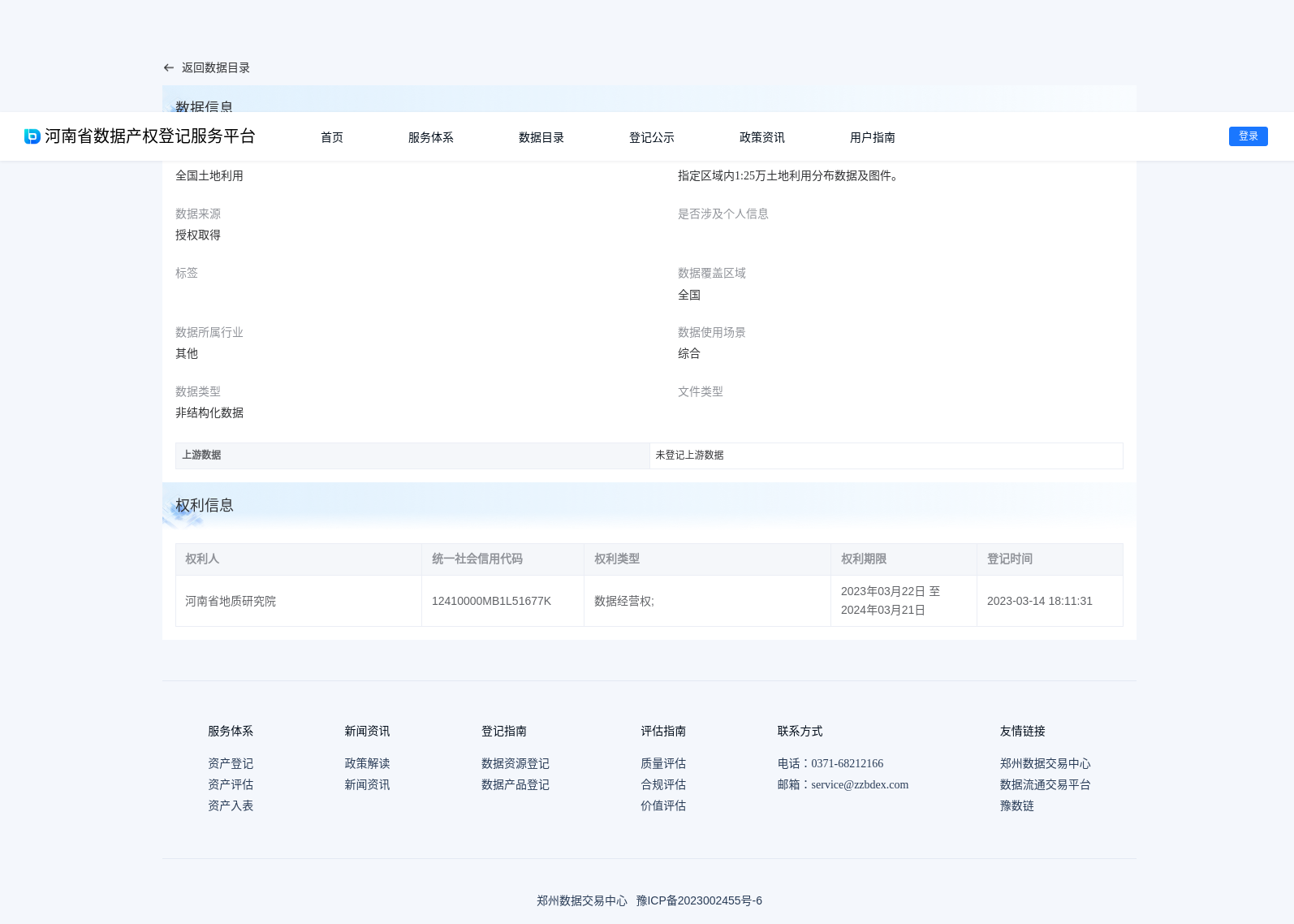
Task: Open the 郑州数据交易中心 friendly link
Action: (1046, 763)
